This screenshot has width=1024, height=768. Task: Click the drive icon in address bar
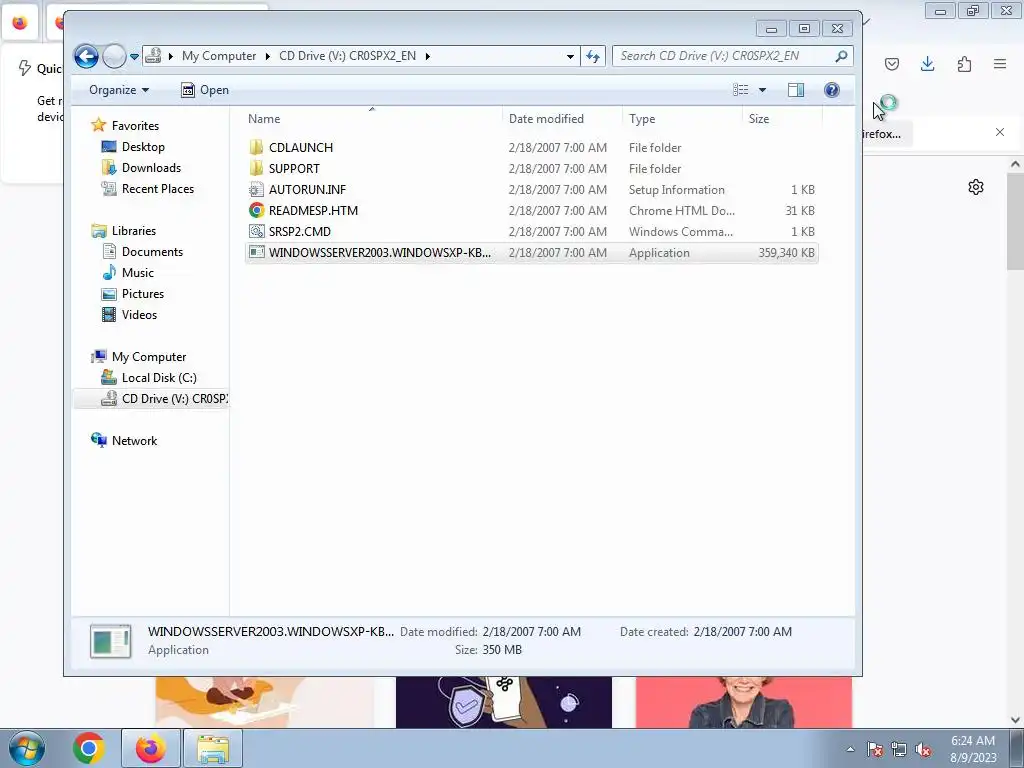click(153, 56)
